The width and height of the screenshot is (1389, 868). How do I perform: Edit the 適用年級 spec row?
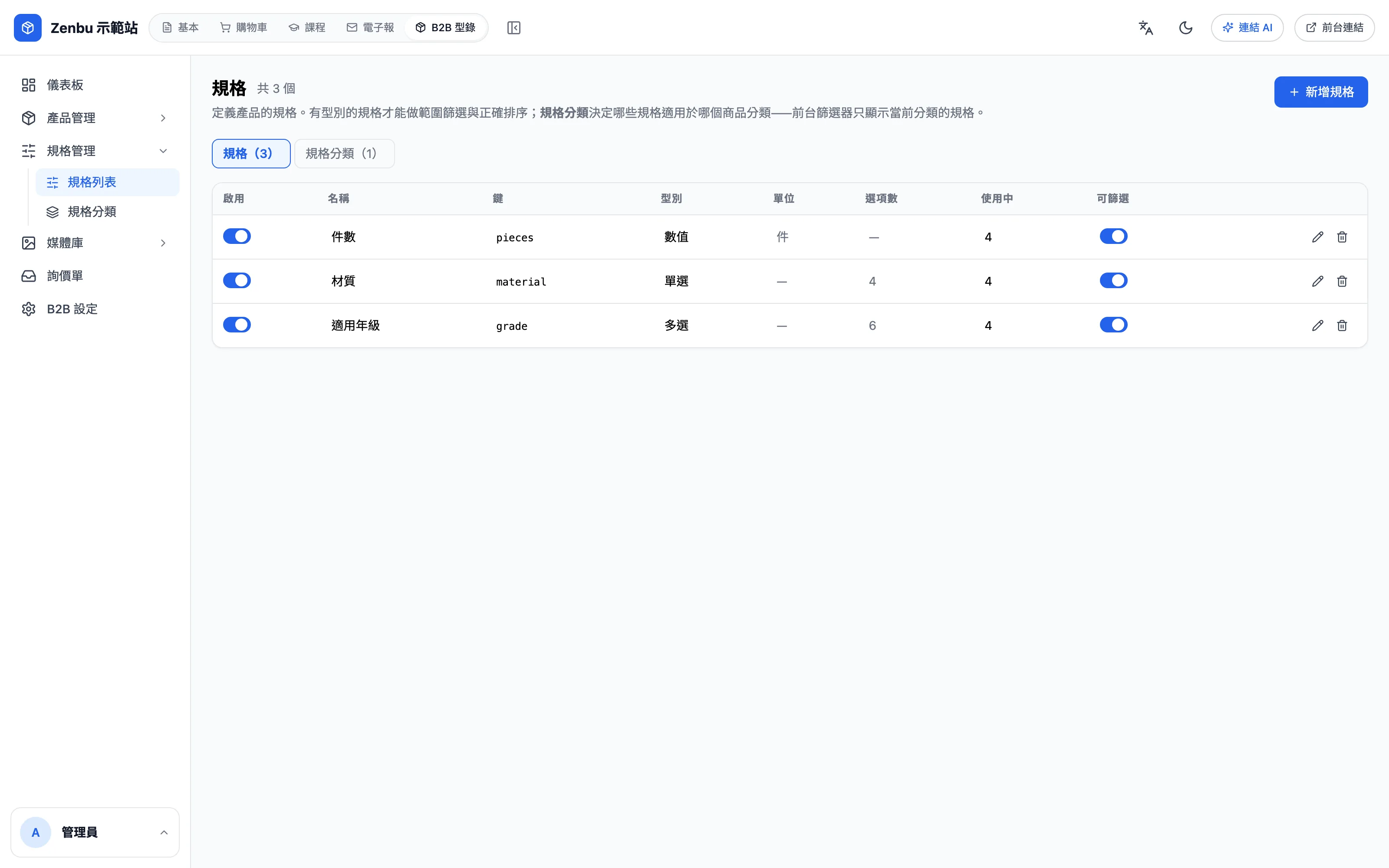[x=1317, y=325]
